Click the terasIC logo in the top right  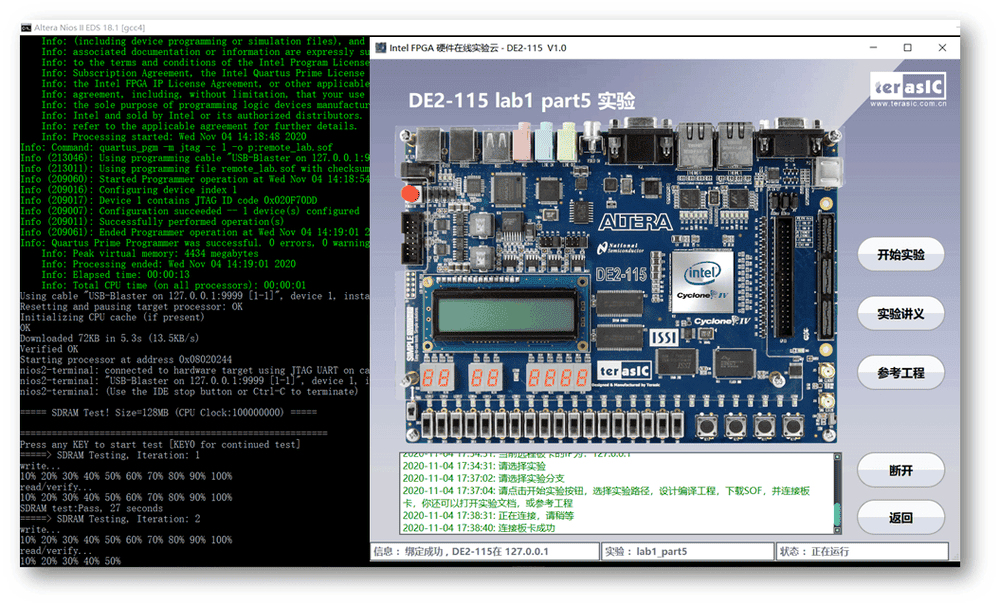point(906,87)
